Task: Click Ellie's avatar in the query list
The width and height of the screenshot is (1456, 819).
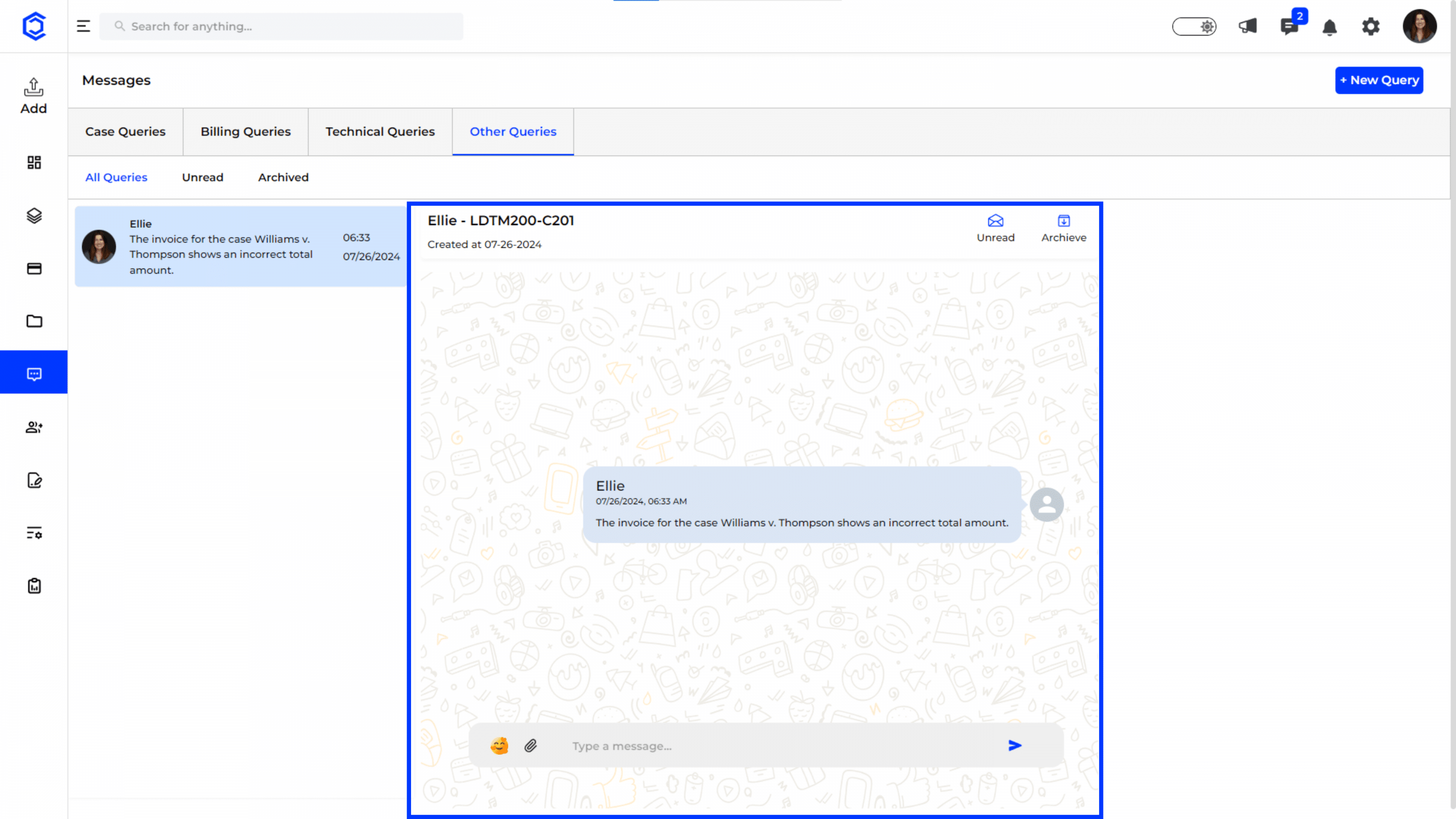Action: (x=99, y=246)
